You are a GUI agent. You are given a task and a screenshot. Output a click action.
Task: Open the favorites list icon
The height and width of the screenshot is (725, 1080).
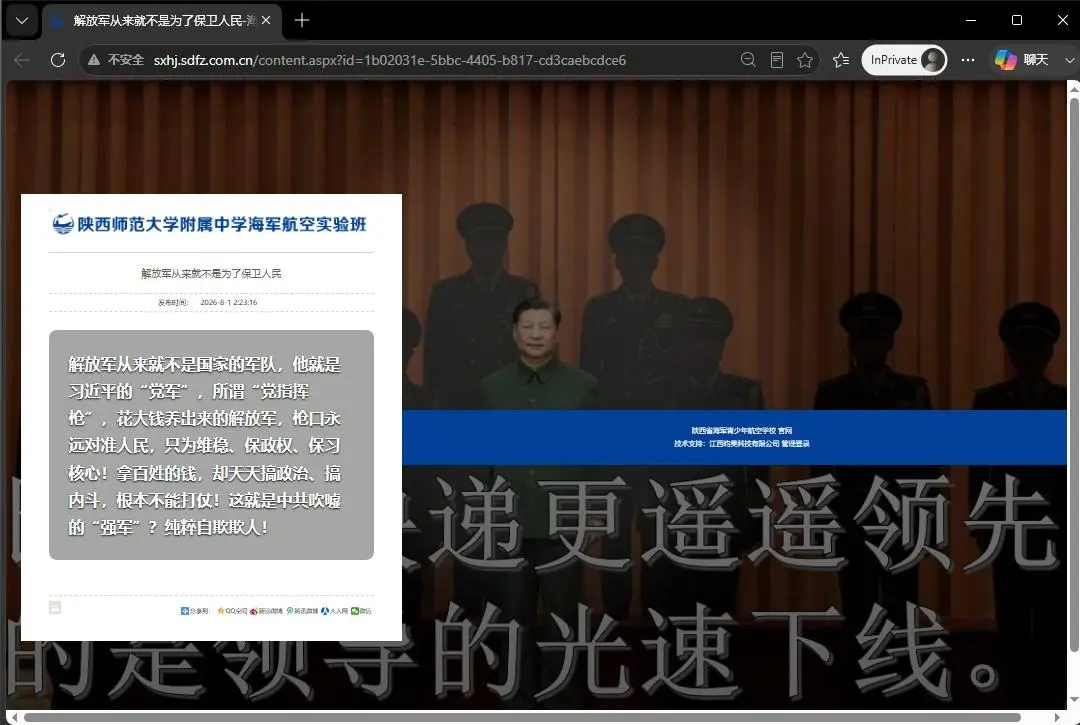(841, 60)
